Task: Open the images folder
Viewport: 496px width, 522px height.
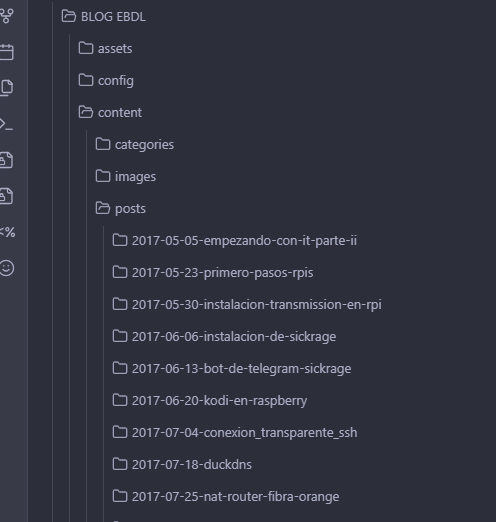Action: coord(126,176)
